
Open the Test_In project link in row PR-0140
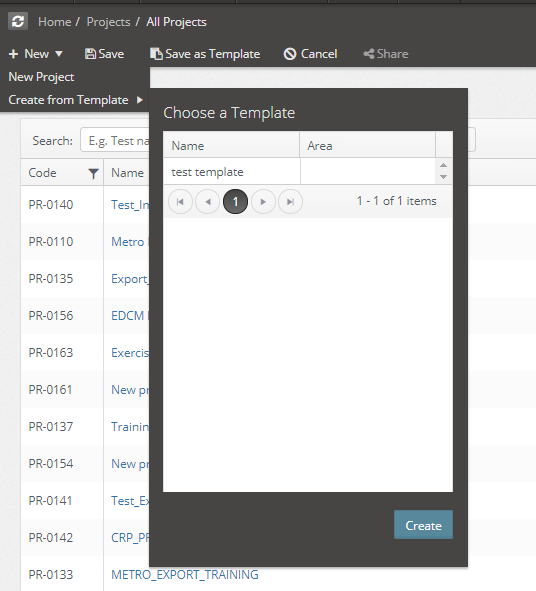click(x=130, y=205)
